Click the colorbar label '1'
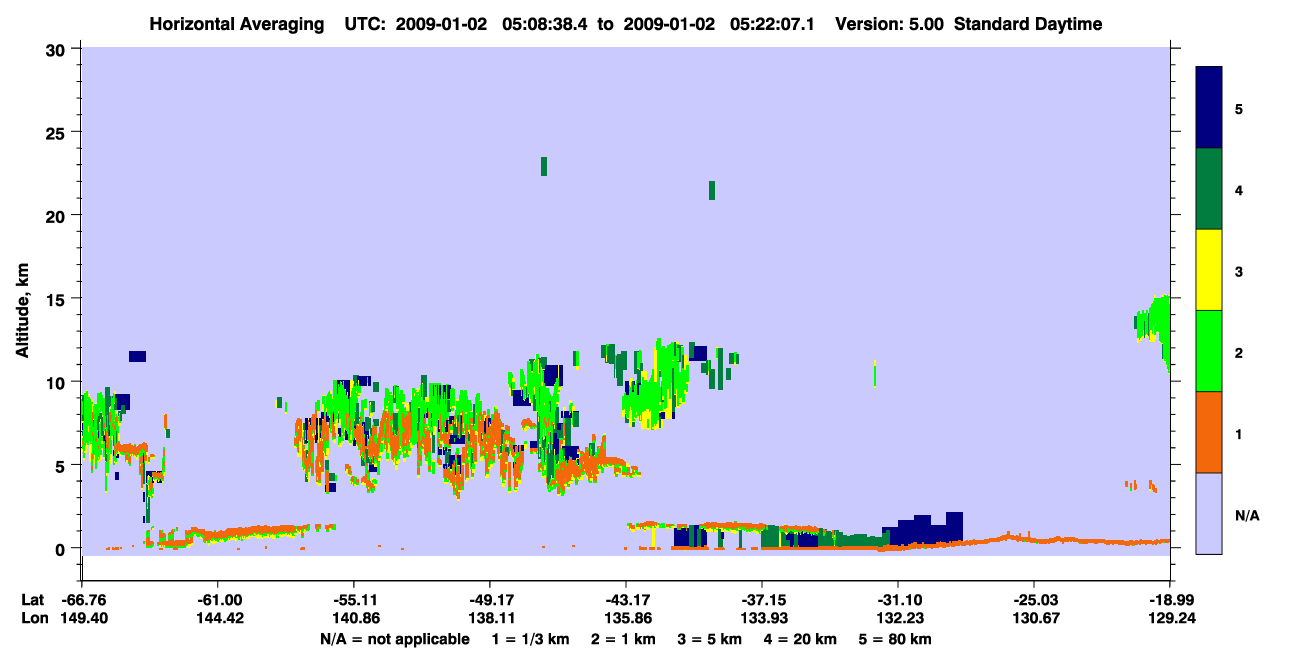The height and width of the screenshot is (667, 1300). pyautogui.click(x=1239, y=433)
